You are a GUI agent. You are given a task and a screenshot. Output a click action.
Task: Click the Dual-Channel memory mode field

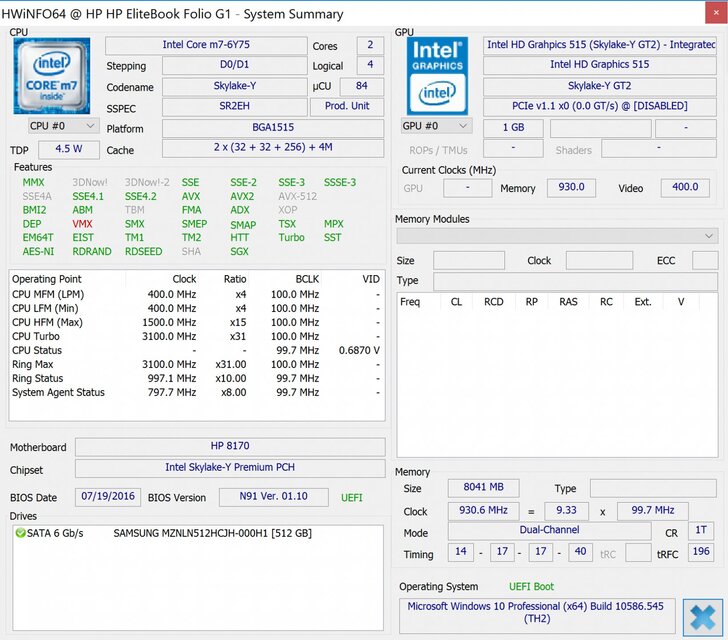tap(548, 531)
